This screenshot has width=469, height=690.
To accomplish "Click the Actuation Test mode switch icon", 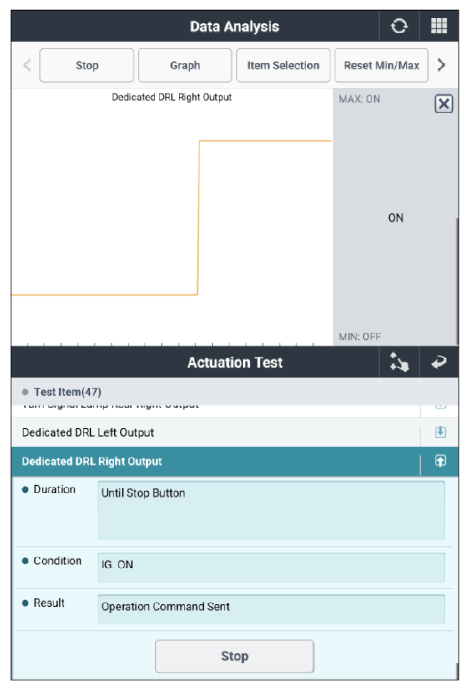I will (x=399, y=362).
